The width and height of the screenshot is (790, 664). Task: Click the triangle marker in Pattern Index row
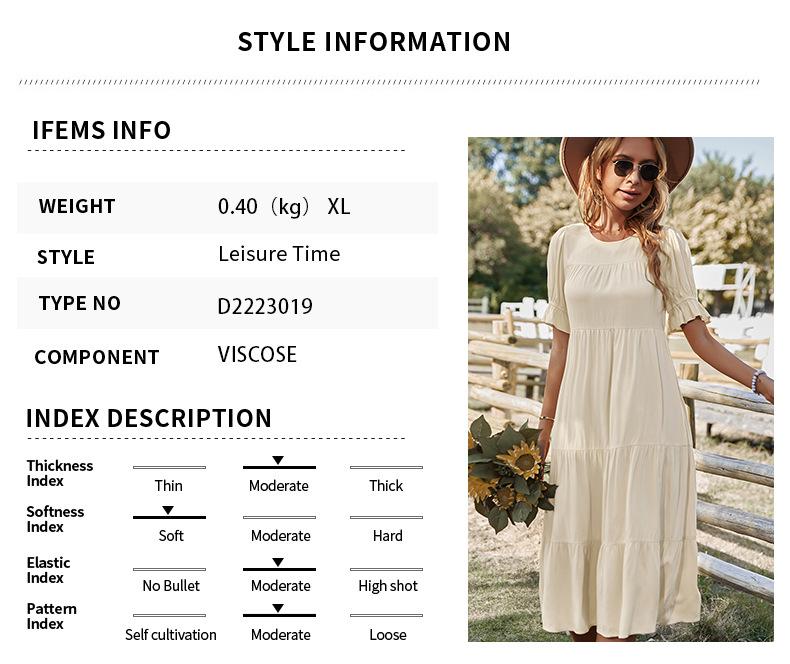tap(278, 608)
